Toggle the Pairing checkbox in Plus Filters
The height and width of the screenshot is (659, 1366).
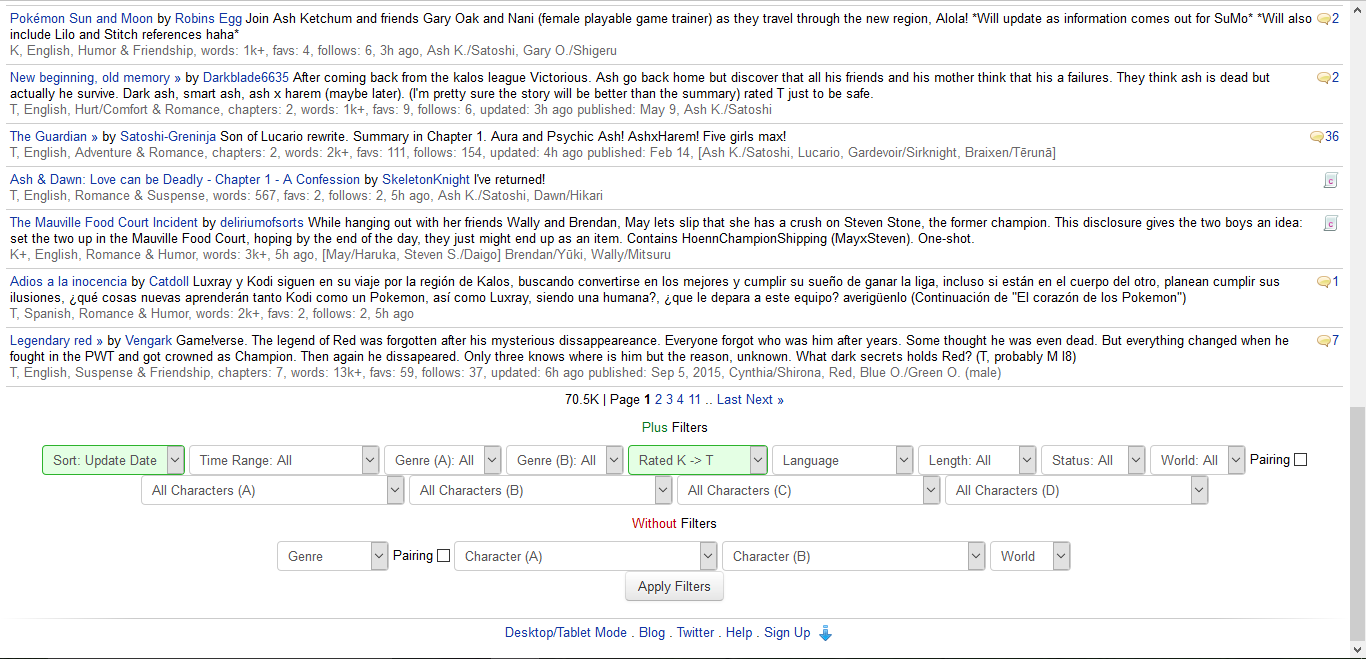[x=1300, y=460]
